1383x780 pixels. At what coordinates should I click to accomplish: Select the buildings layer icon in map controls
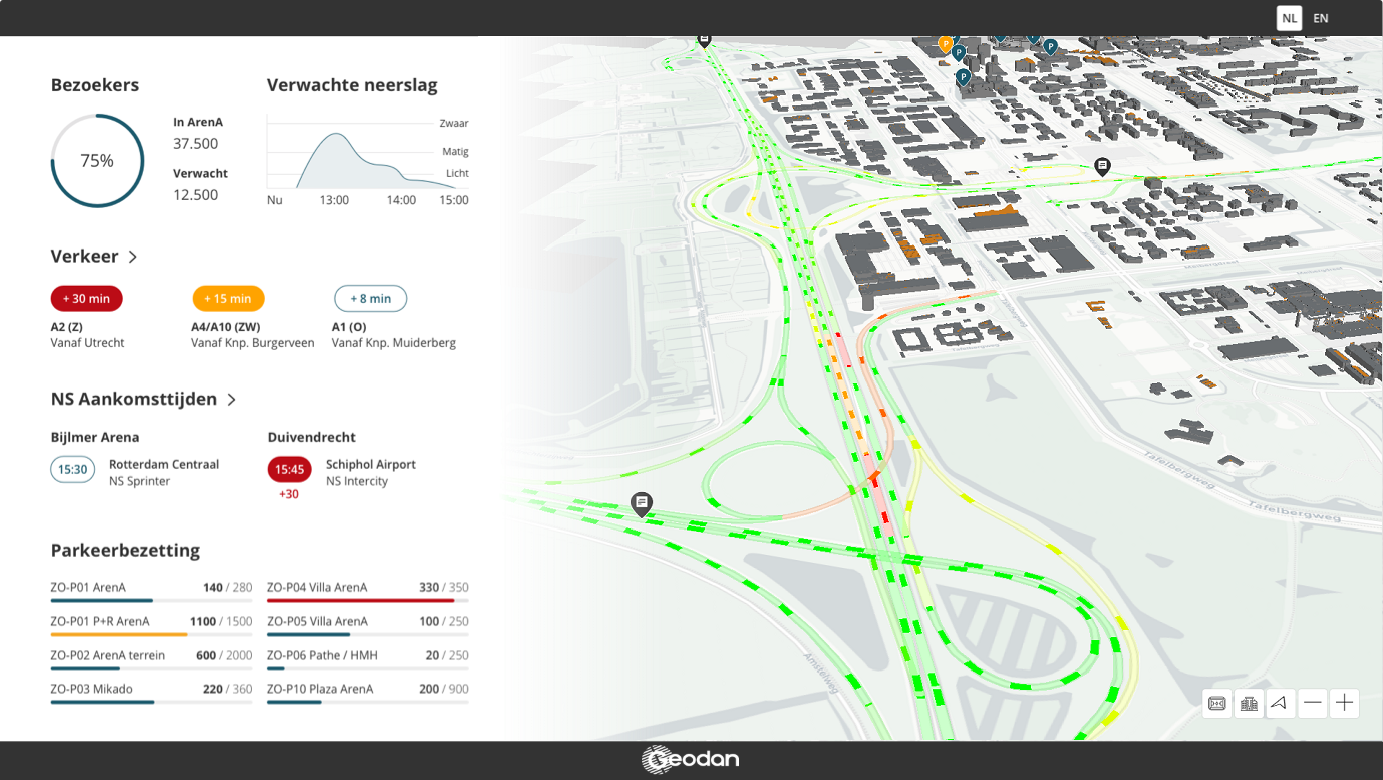[1248, 703]
